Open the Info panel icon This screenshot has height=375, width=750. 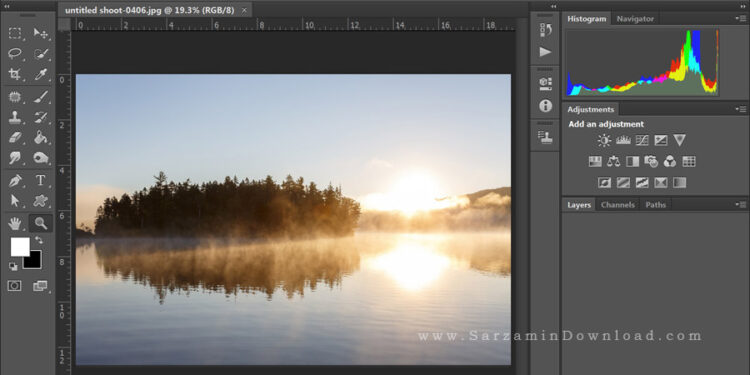(x=545, y=106)
